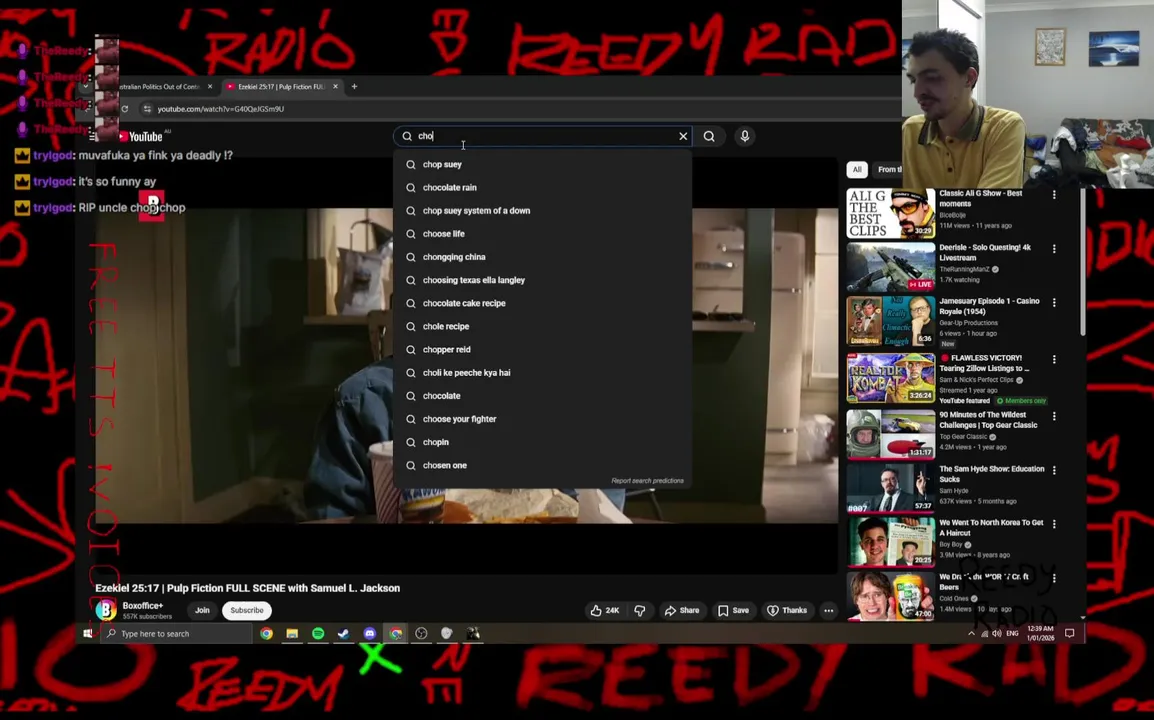Screen dimensions: 1154x720
Task: Click the magnifier search button beside search box
Action: coord(709,136)
